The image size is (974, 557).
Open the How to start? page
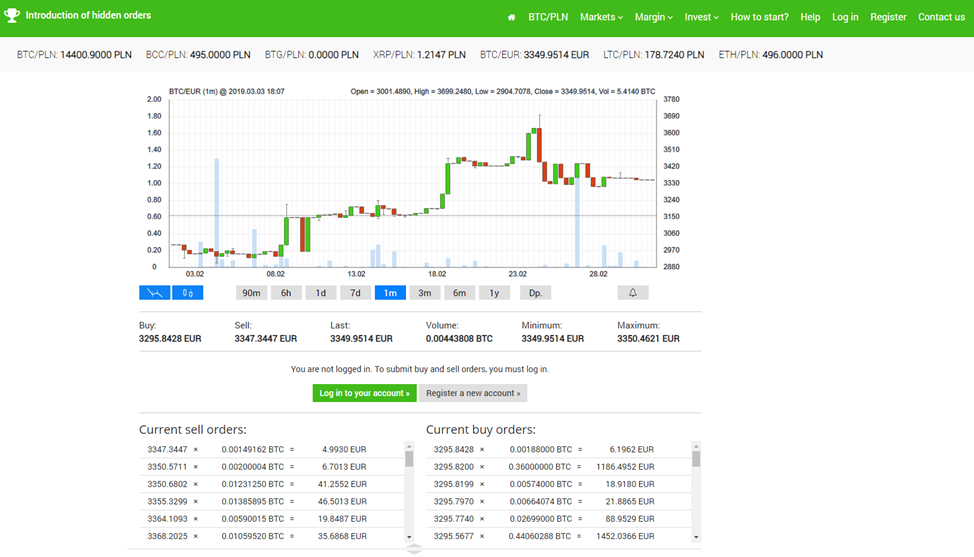[x=759, y=17]
